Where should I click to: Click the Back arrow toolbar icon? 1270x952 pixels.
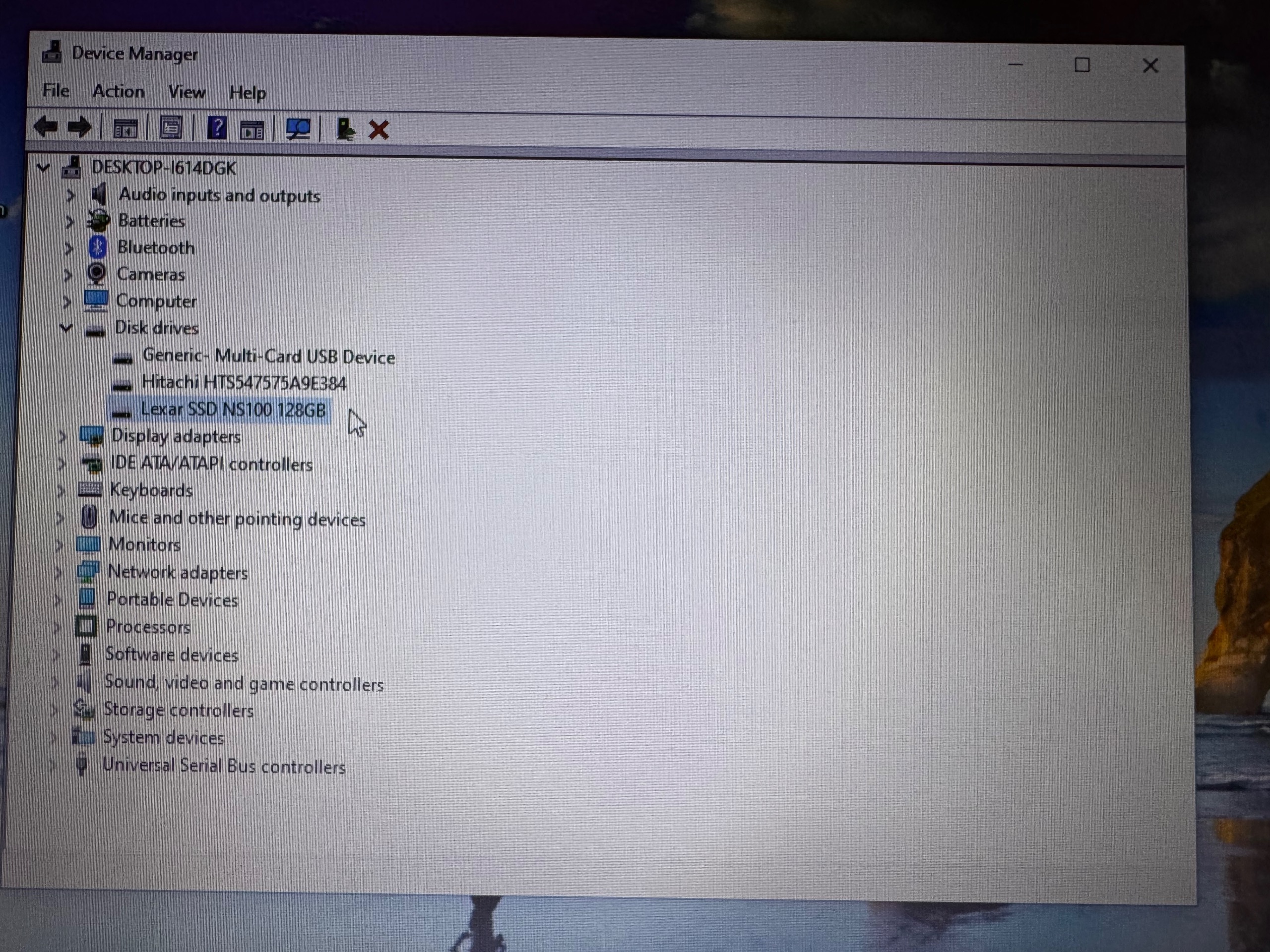pos(46,127)
